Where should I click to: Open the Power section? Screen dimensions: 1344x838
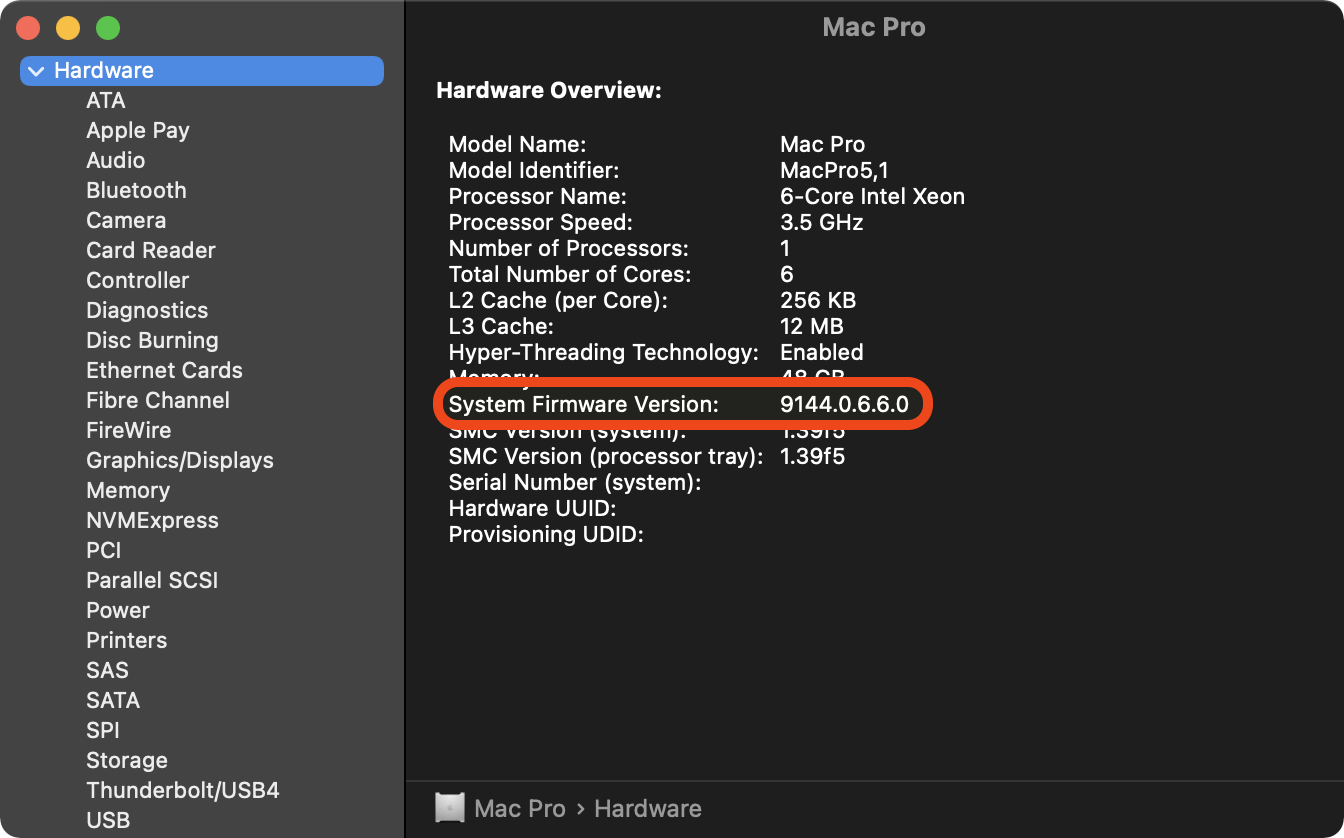118,611
